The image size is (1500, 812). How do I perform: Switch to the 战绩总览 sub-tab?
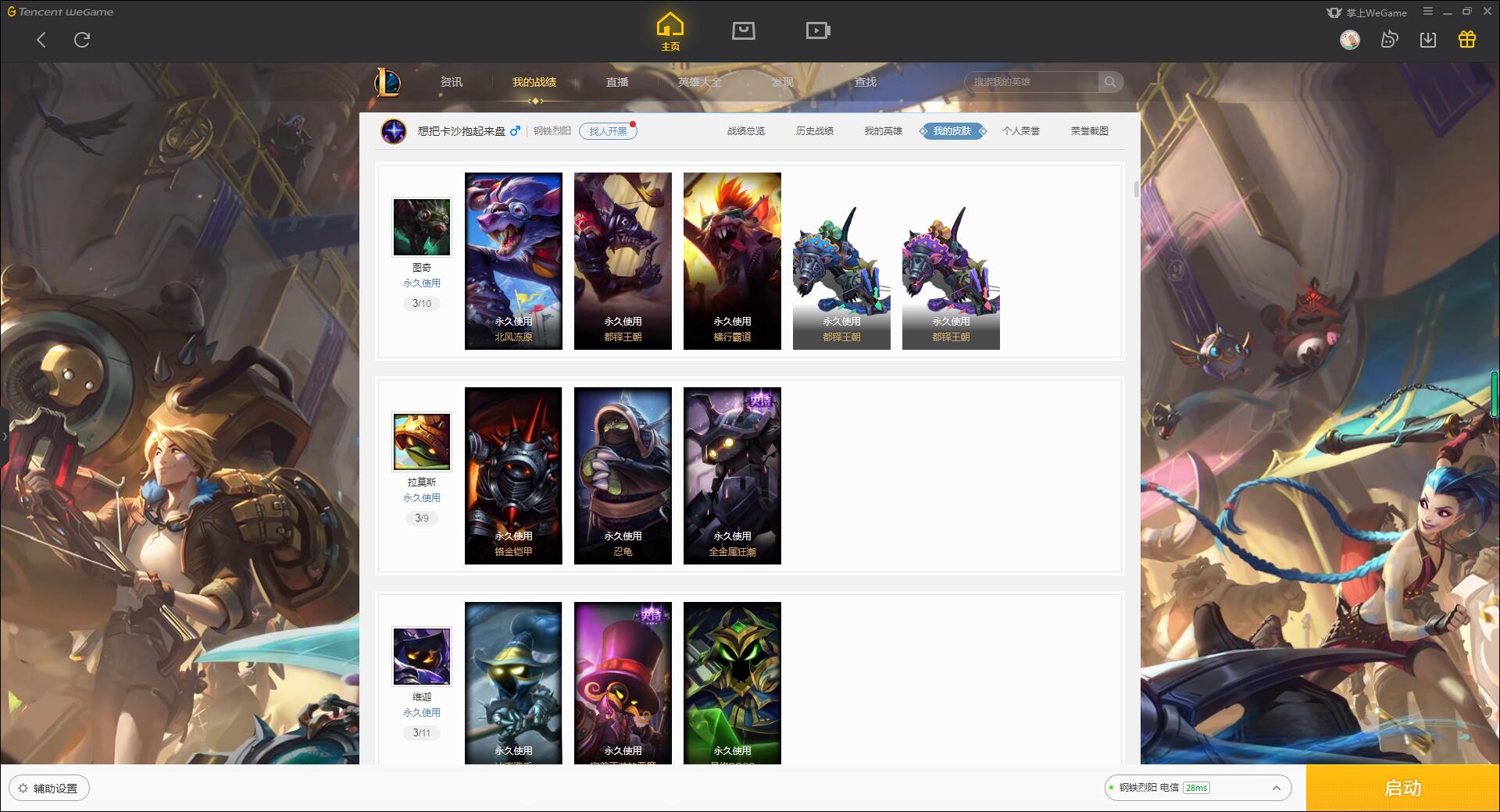(x=746, y=131)
